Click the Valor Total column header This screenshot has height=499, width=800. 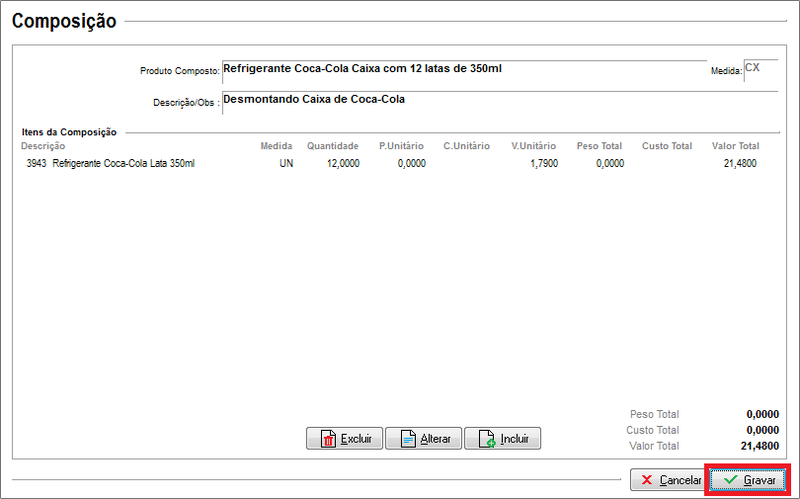tap(735, 146)
